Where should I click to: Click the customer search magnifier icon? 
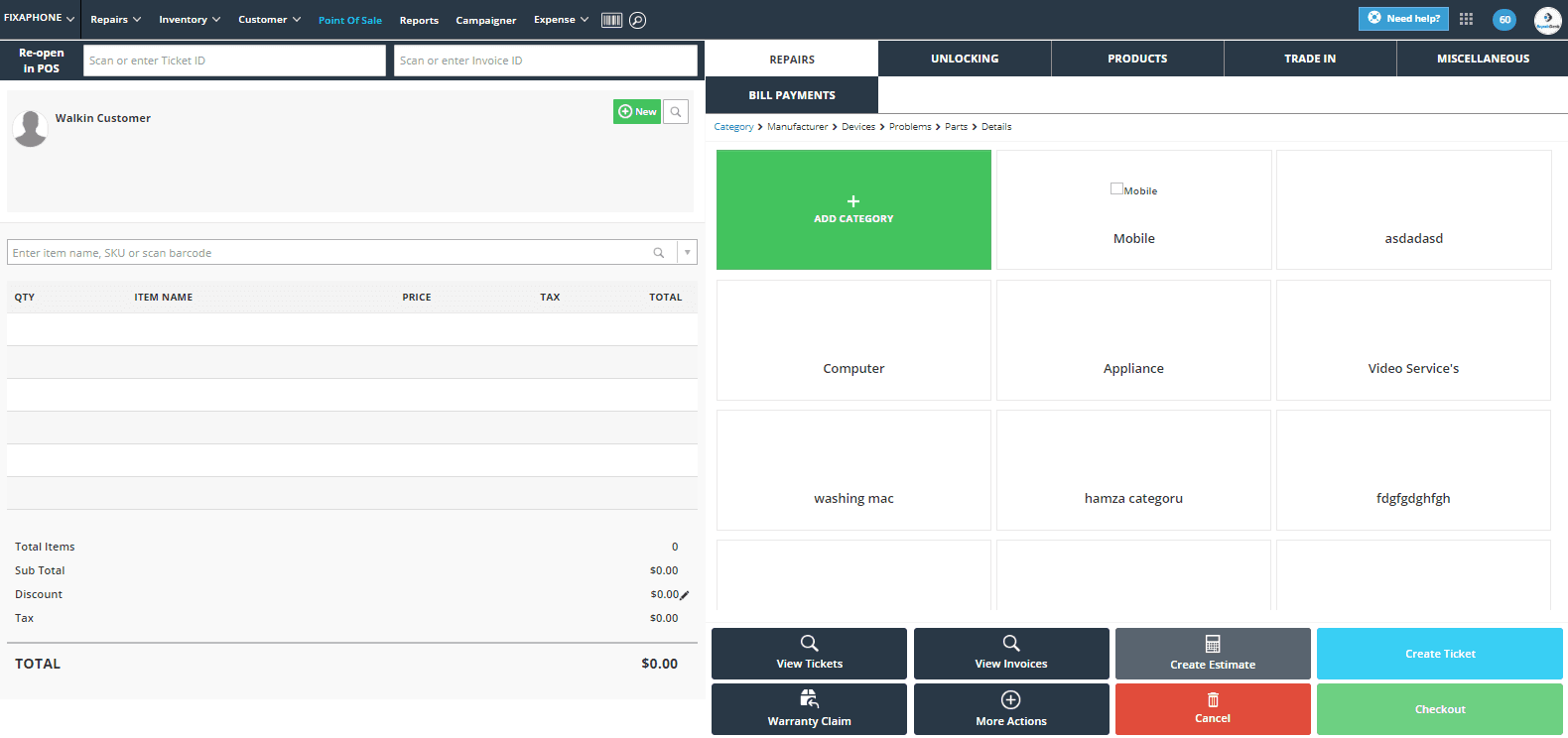click(676, 112)
